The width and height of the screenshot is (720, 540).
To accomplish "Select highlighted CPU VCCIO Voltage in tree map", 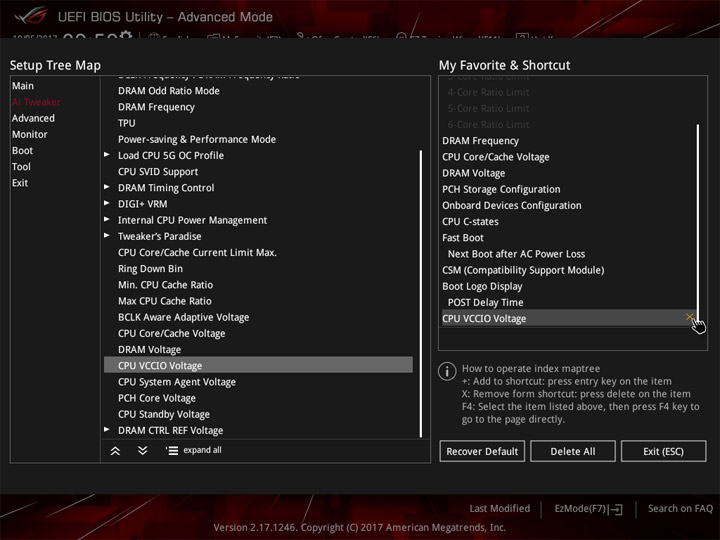I will click(258, 366).
